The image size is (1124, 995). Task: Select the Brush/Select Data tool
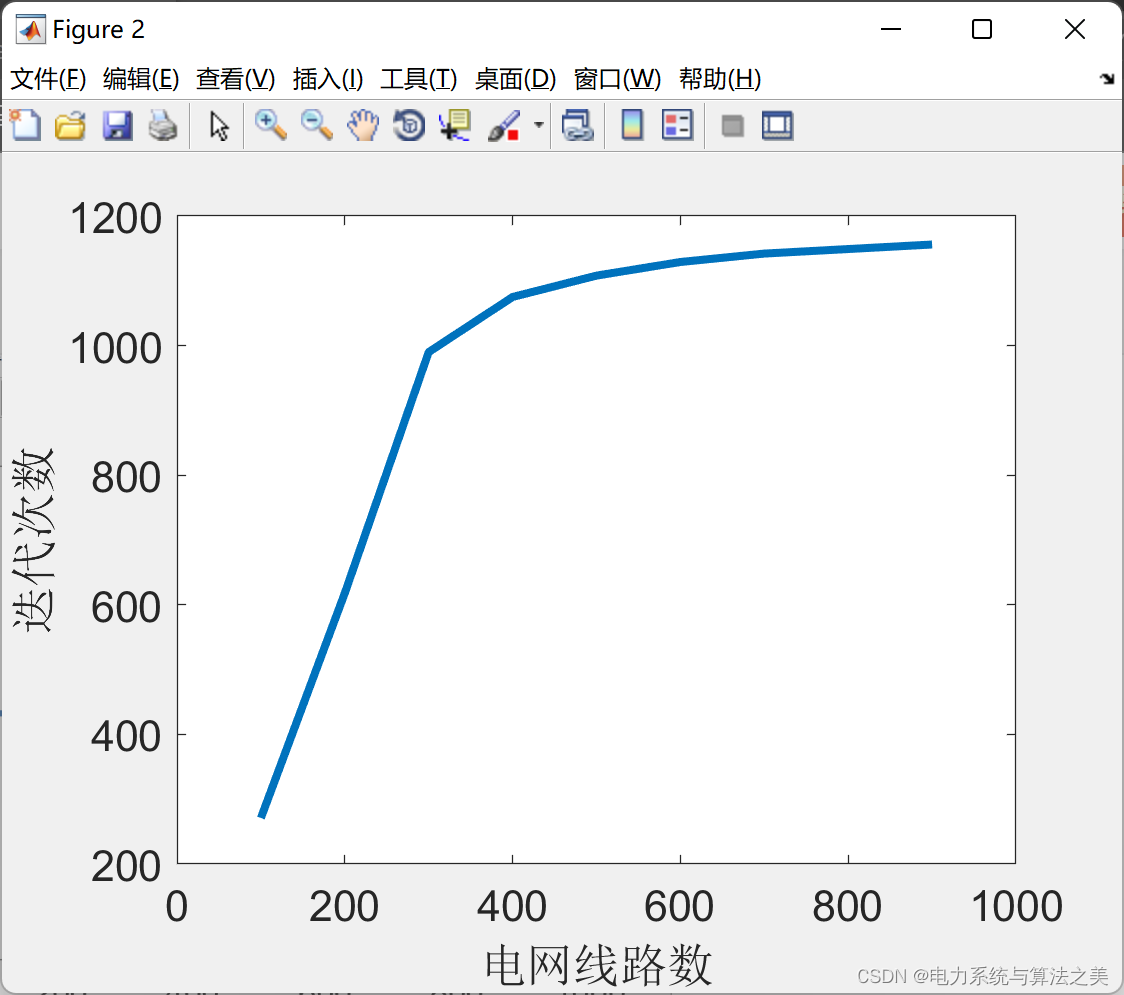[x=504, y=125]
